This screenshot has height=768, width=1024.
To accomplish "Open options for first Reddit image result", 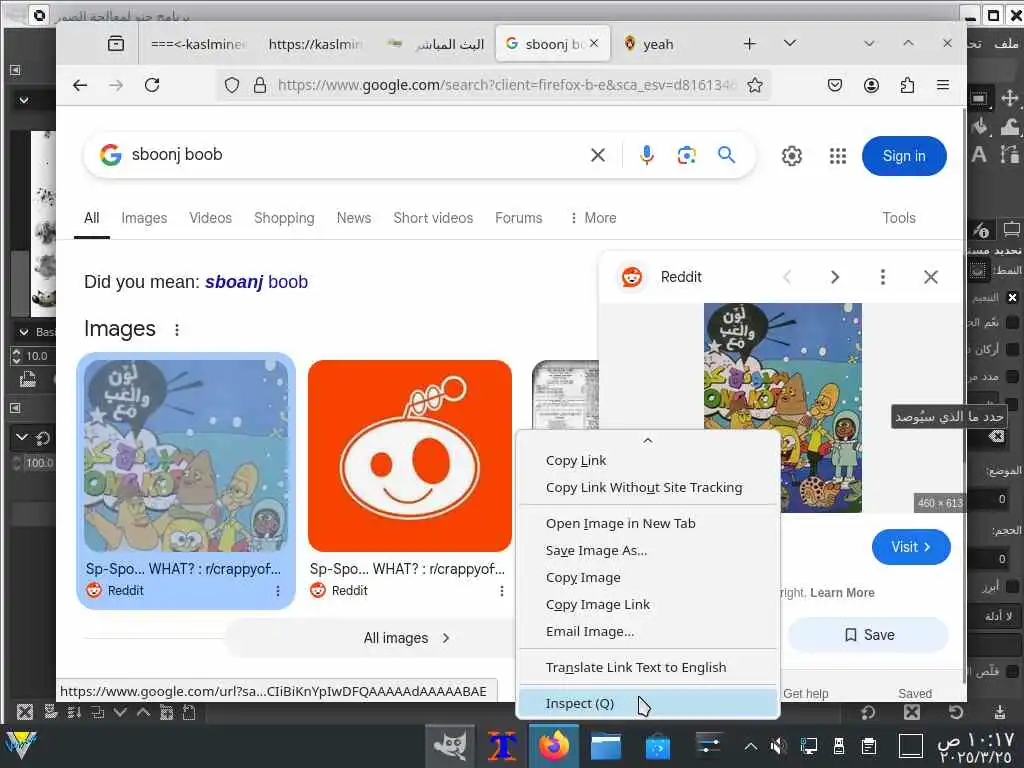I will pos(278,590).
